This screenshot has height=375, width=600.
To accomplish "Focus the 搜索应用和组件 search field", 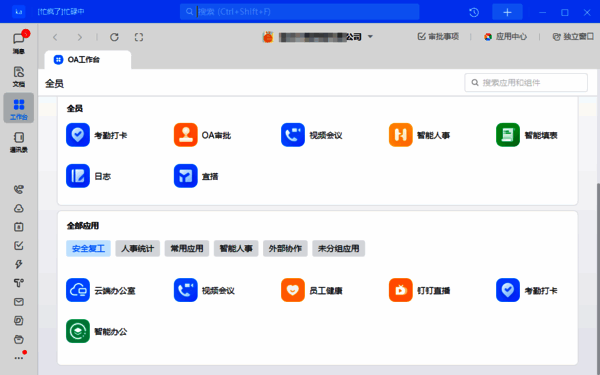I will 526,83.
